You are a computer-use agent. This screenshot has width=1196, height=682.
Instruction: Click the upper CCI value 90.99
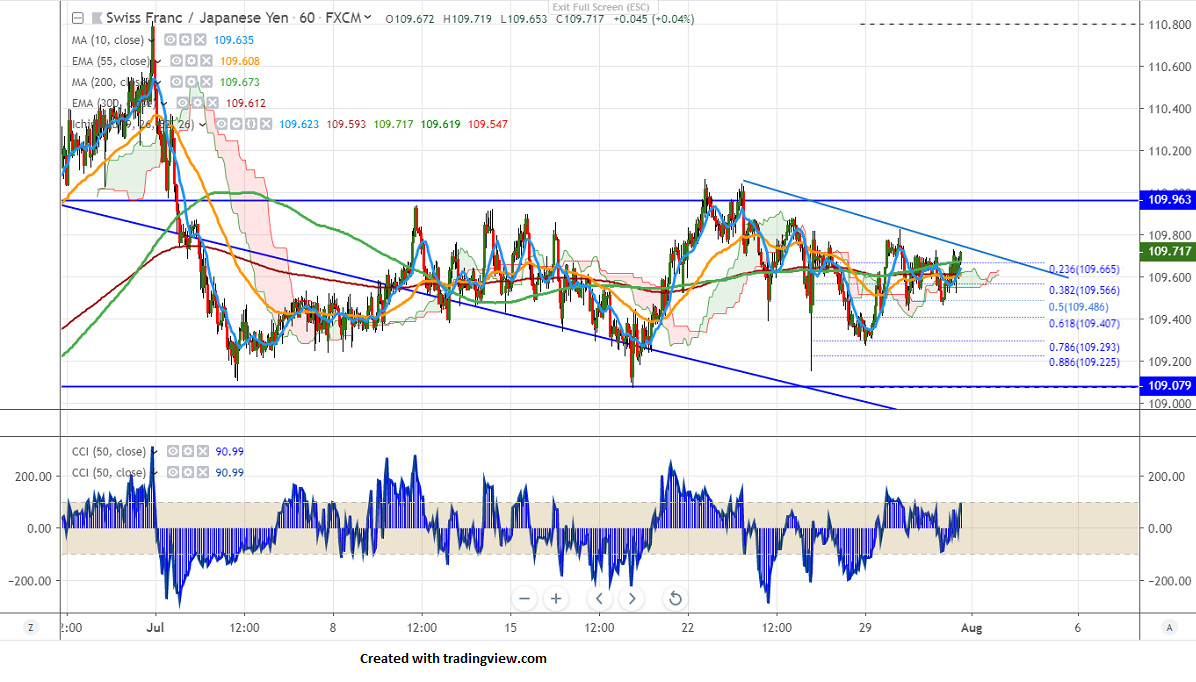click(230, 452)
